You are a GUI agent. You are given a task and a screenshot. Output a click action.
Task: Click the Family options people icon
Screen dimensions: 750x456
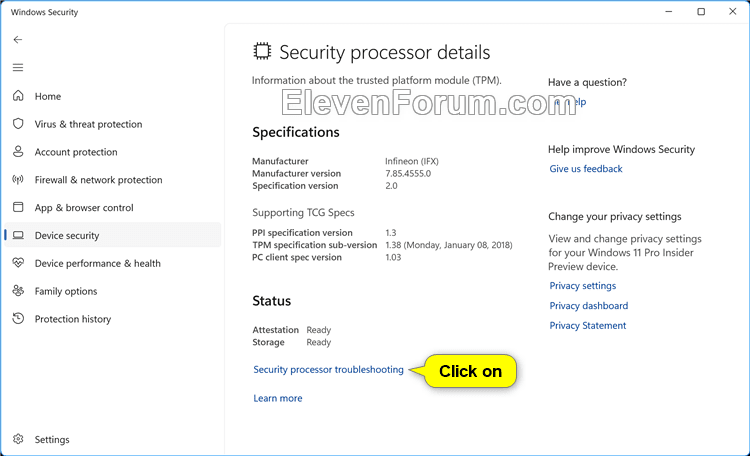[x=18, y=290]
